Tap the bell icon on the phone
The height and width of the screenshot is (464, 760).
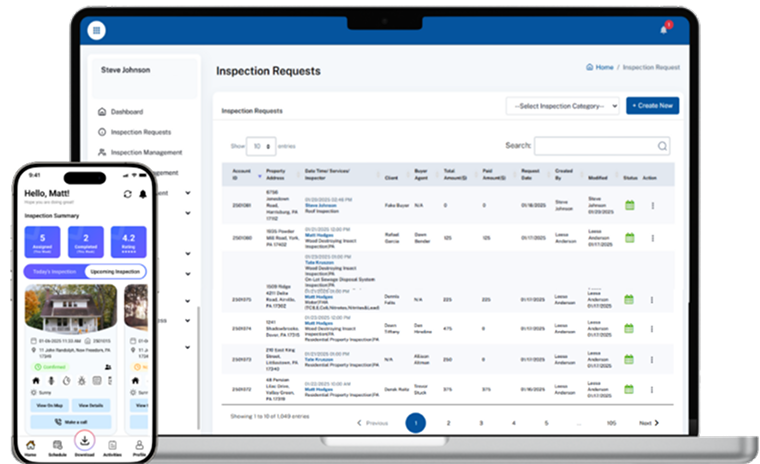(x=142, y=194)
